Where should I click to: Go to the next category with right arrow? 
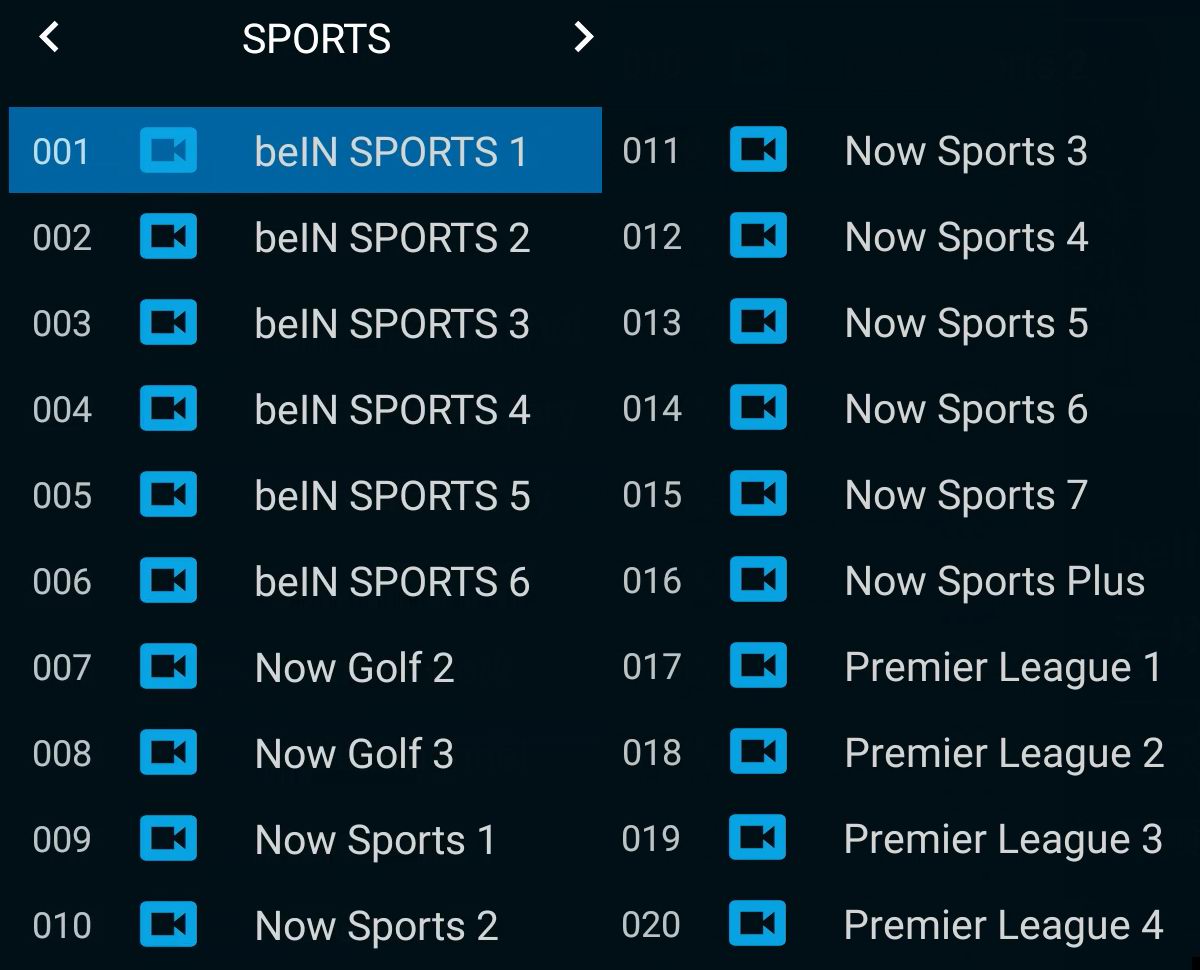click(583, 38)
